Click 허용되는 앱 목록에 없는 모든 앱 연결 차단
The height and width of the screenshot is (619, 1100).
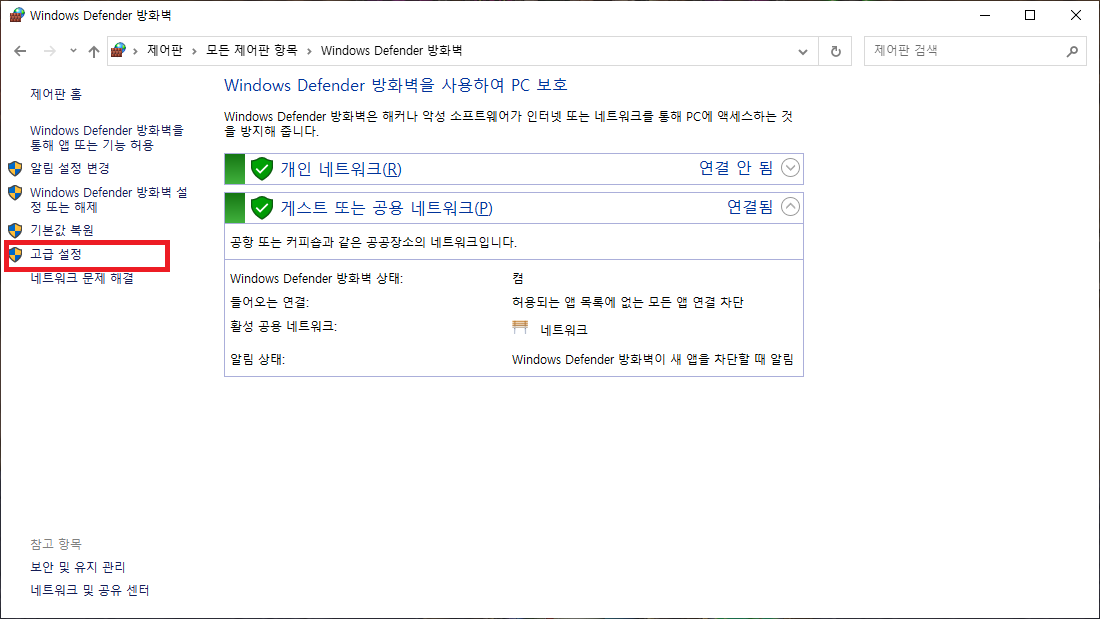[628, 302]
